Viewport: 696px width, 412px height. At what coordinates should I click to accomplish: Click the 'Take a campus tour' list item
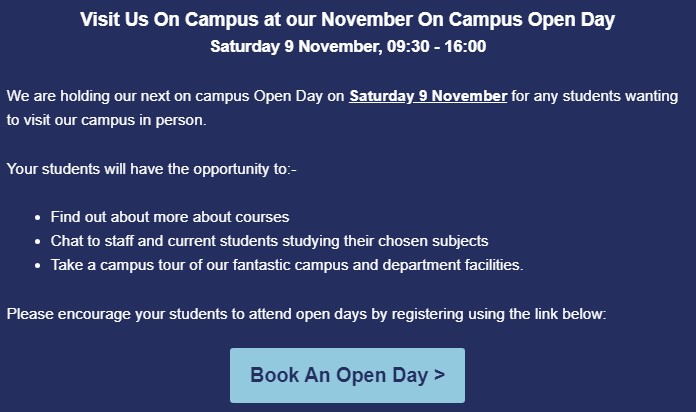(x=287, y=265)
